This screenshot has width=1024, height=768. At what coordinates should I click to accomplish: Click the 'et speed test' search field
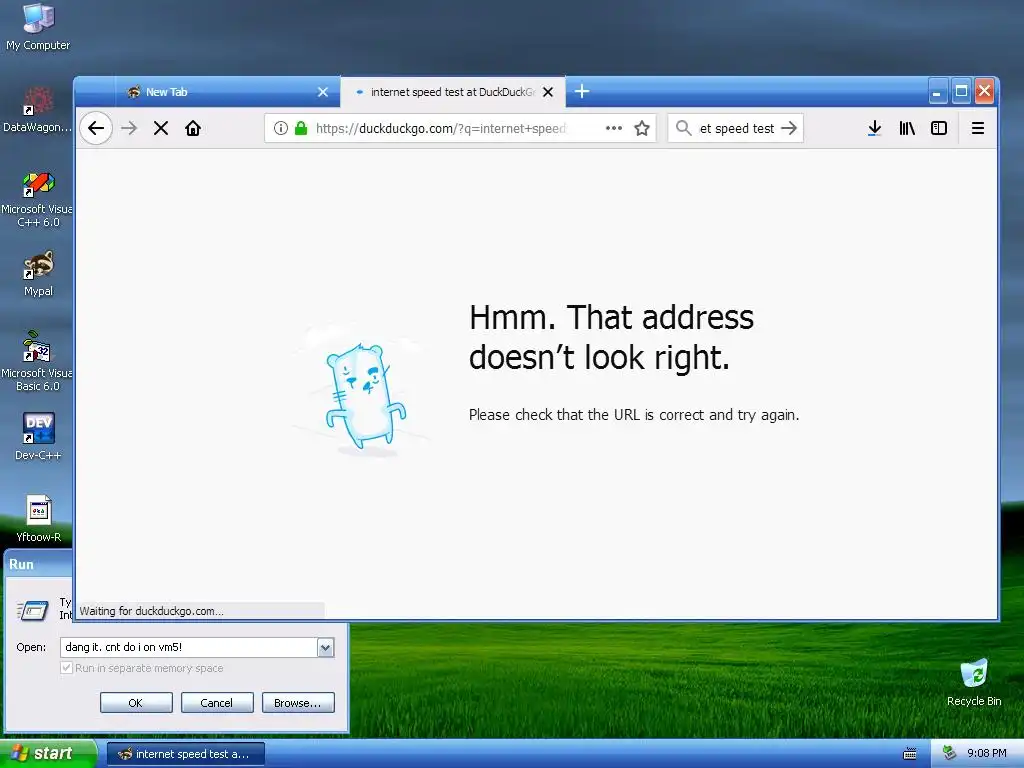click(x=737, y=128)
